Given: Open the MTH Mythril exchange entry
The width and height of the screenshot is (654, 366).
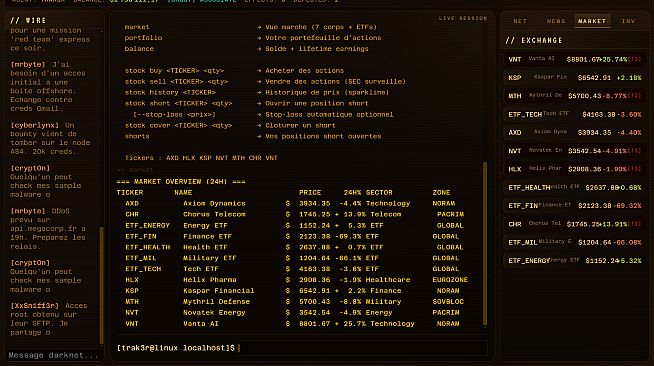Looking at the screenshot, I should pyautogui.click(x=574, y=96).
